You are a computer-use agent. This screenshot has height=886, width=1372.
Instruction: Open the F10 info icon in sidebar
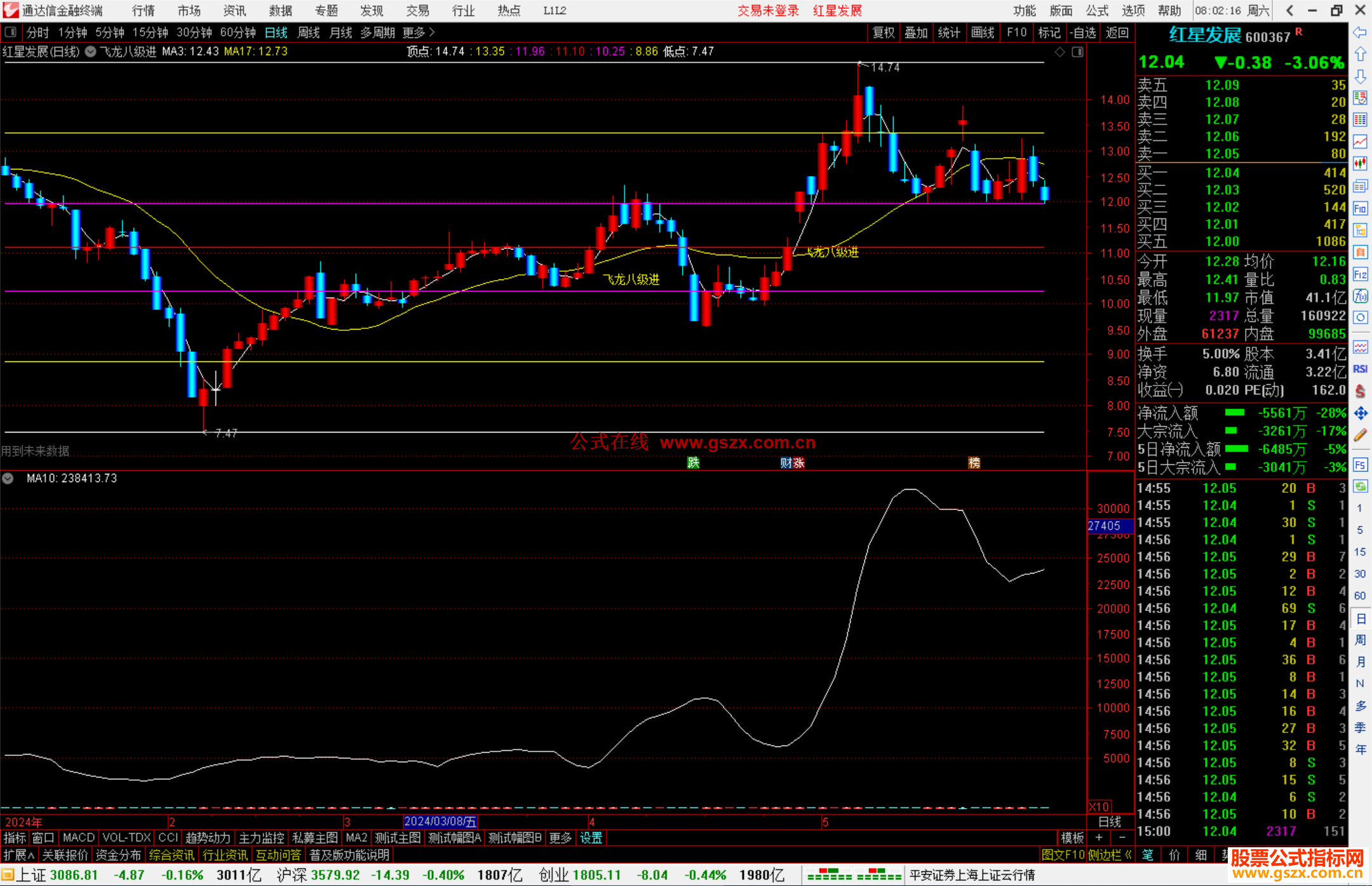[x=1360, y=208]
